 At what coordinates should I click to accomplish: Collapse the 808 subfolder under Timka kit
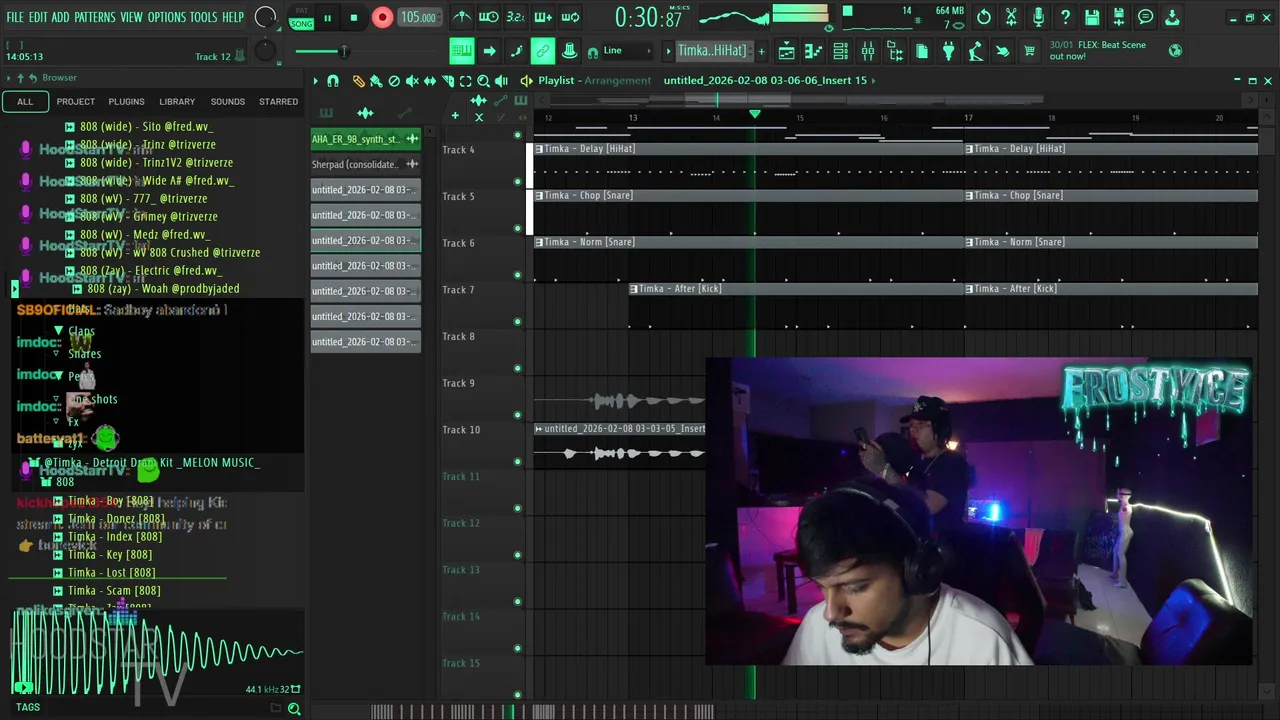(46, 481)
